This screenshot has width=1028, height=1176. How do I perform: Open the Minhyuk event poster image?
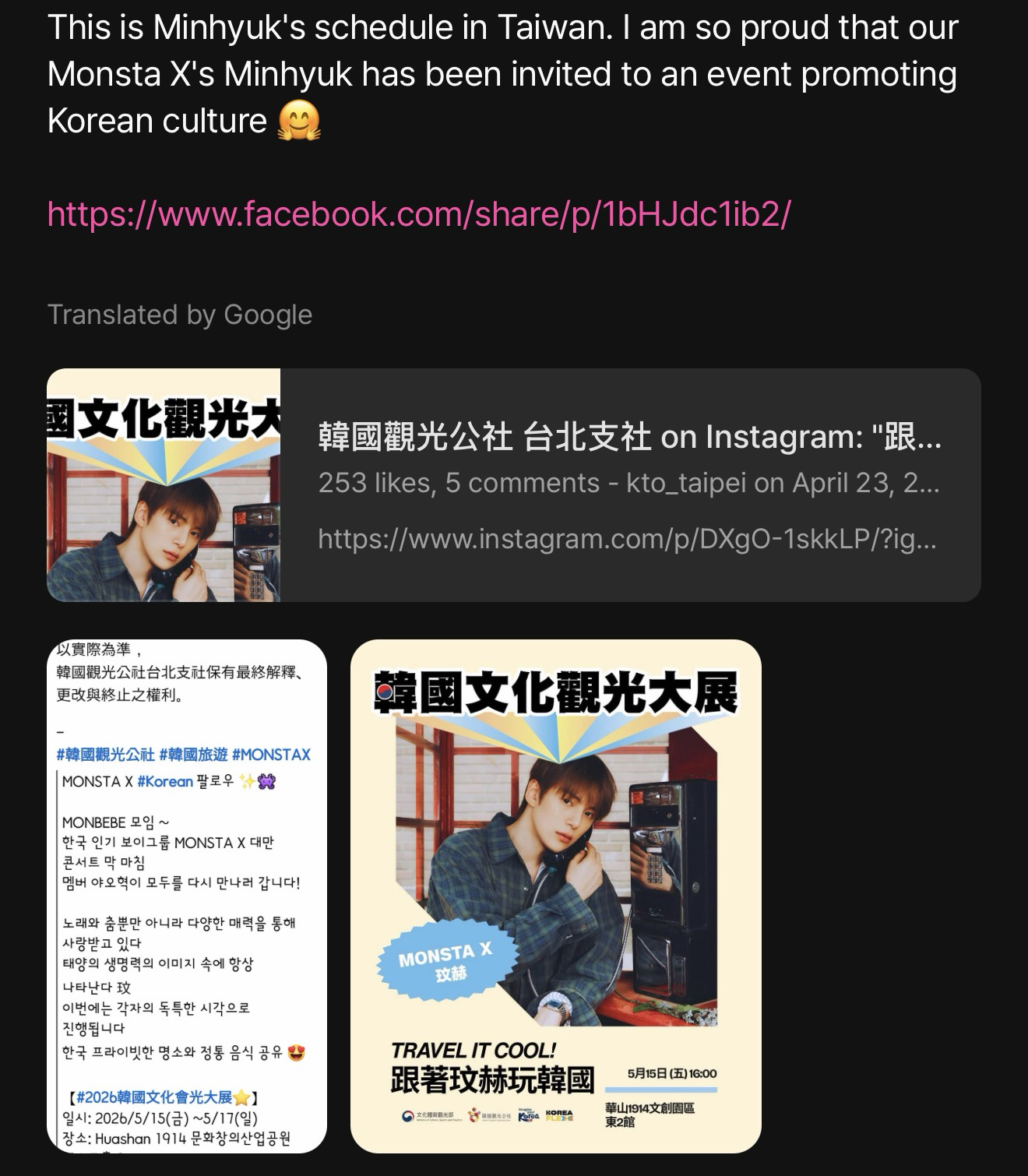(x=555, y=896)
